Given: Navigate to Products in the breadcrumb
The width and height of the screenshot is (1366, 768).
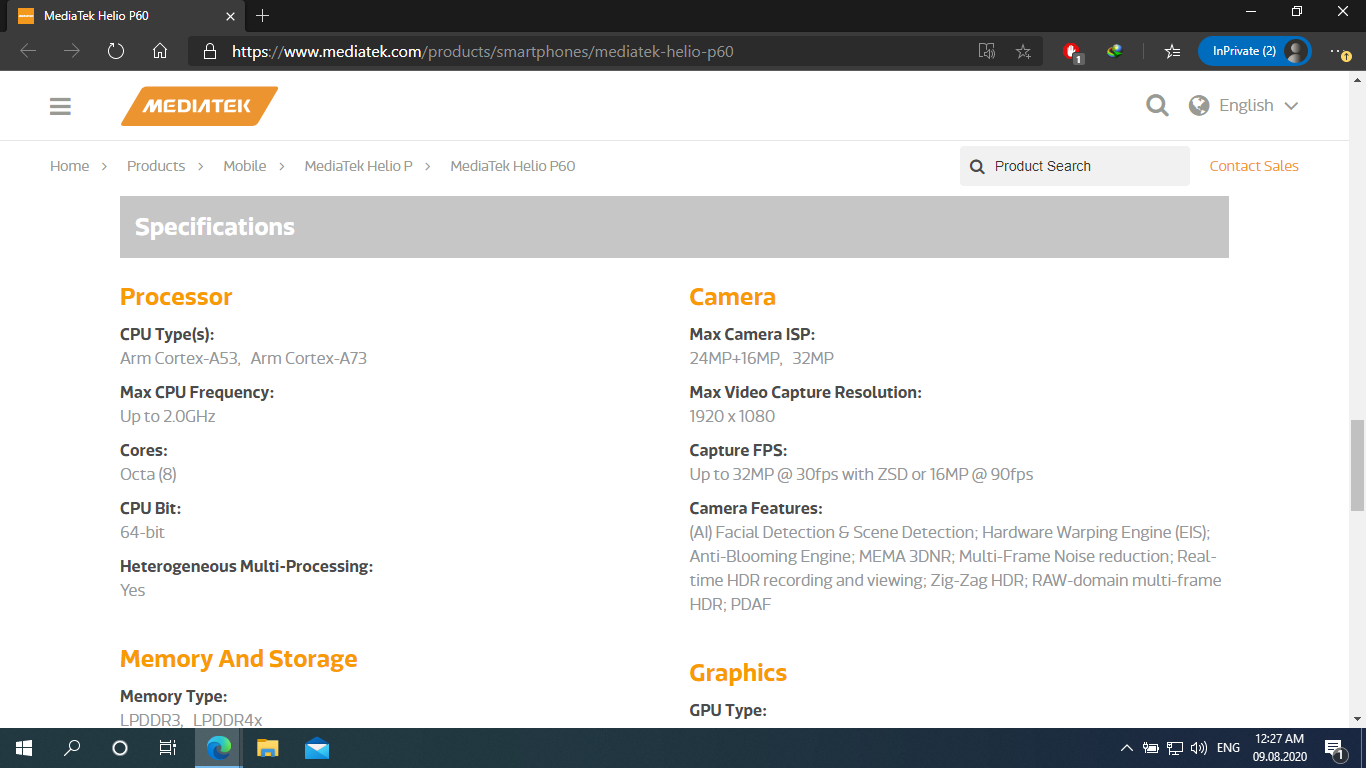Looking at the screenshot, I should pyautogui.click(x=156, y=166).
